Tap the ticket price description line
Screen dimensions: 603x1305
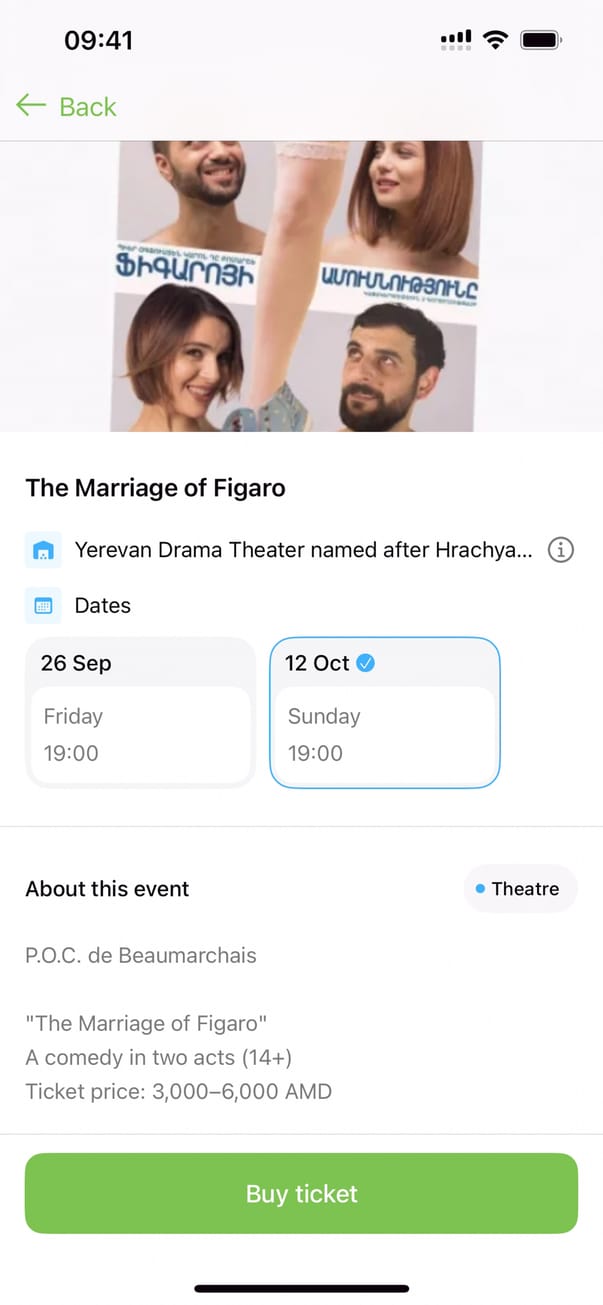[x=178, y=1091]
